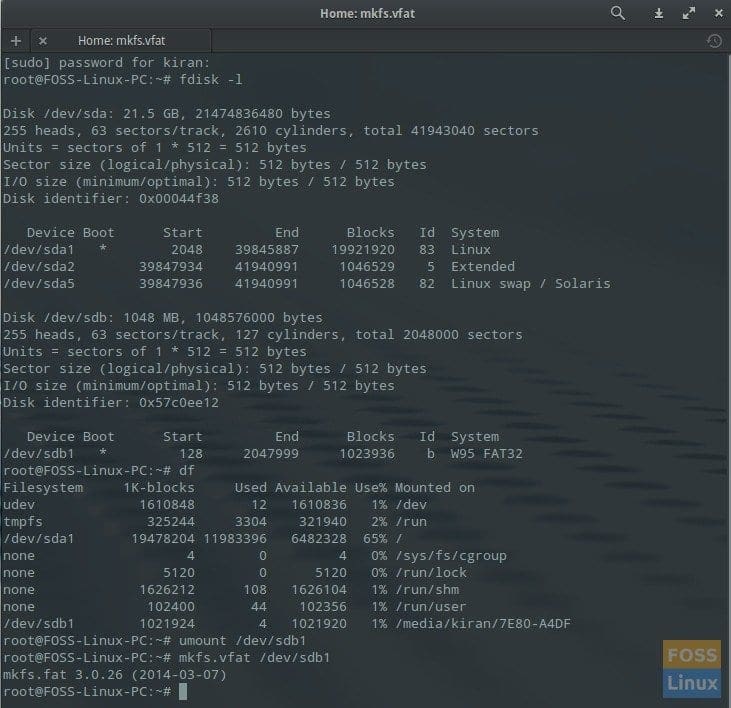Click the 'fdisk -l' command text

tap(211, 80)
